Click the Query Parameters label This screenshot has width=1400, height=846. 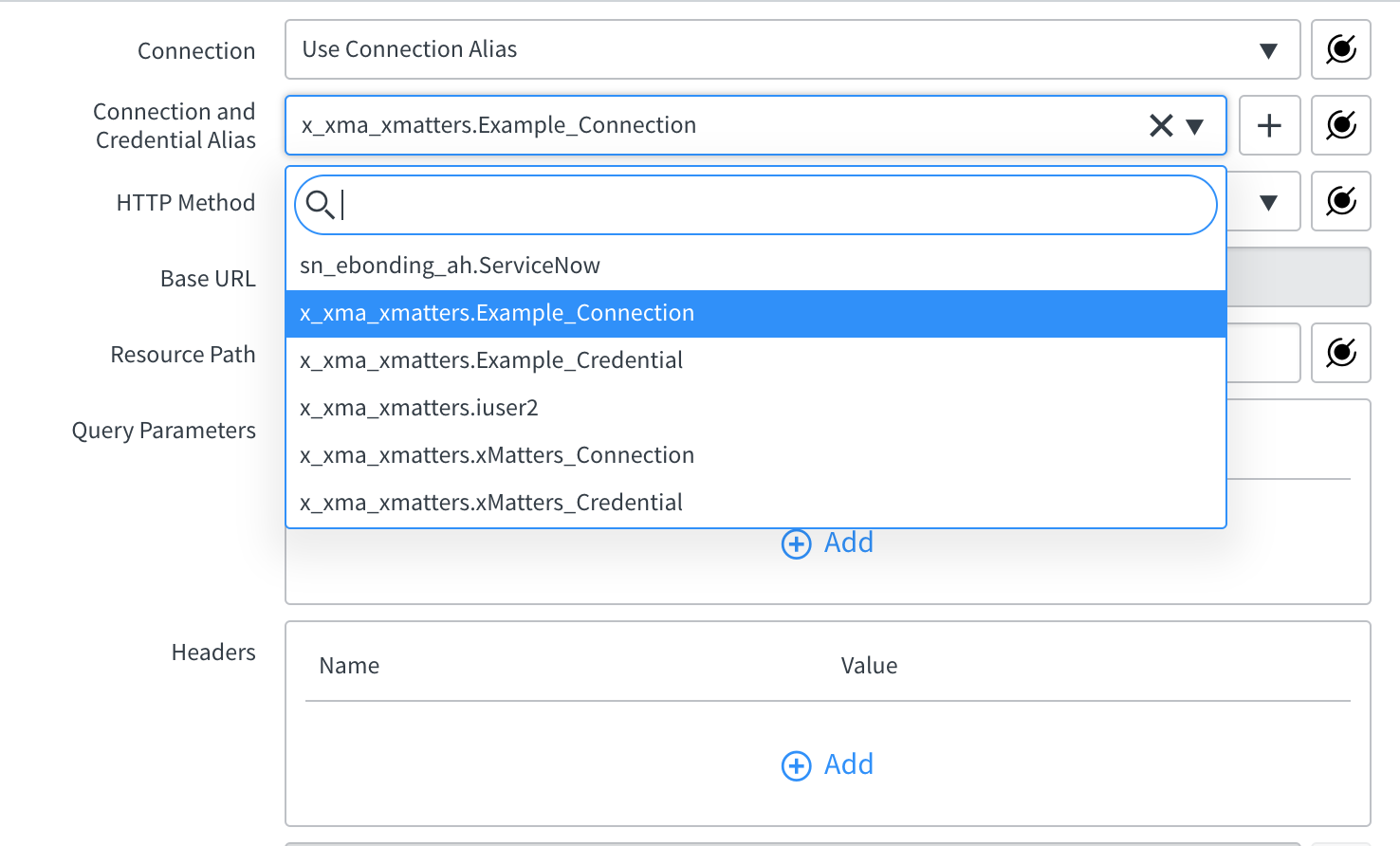coord(164,431)
